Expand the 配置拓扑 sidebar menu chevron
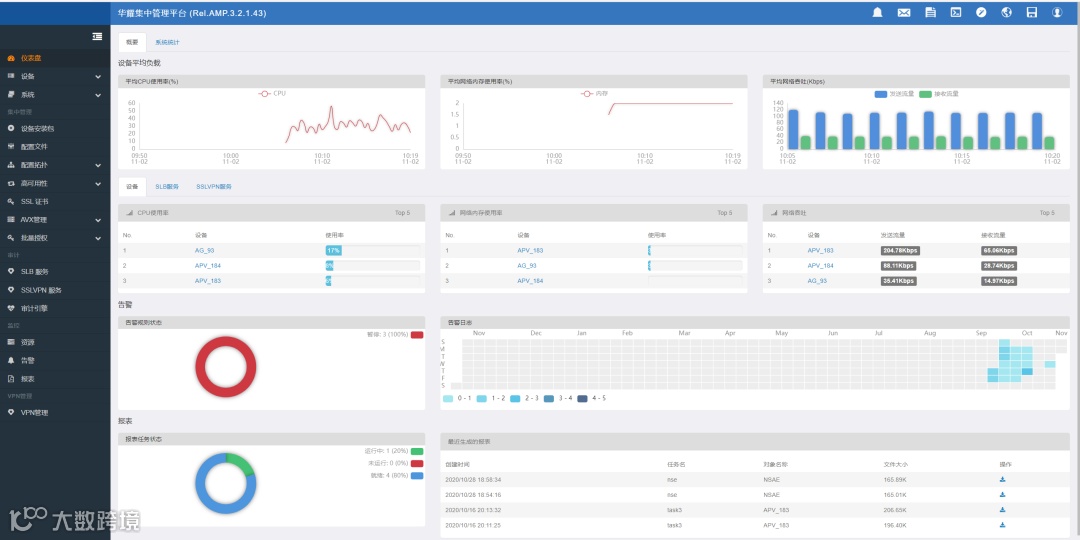This screenshot has height=540, width=1080. pyautogui.click(x=98, y=165)
